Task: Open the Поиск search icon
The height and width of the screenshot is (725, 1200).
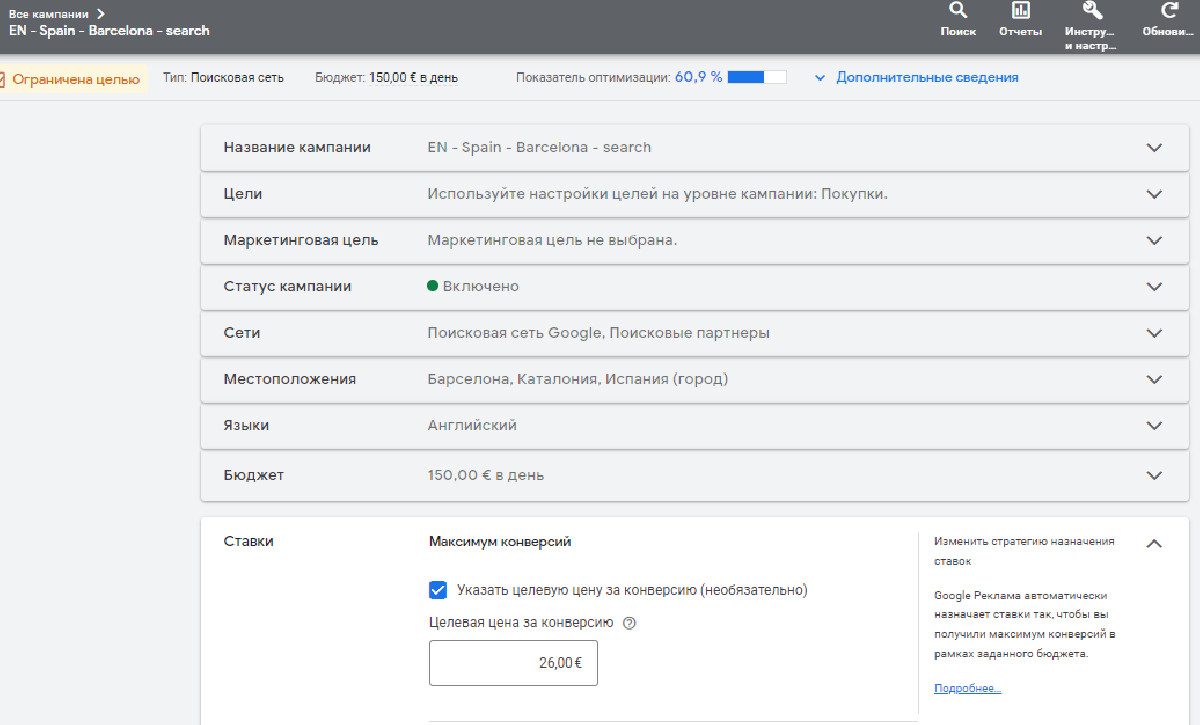Action: coord(958,11)
